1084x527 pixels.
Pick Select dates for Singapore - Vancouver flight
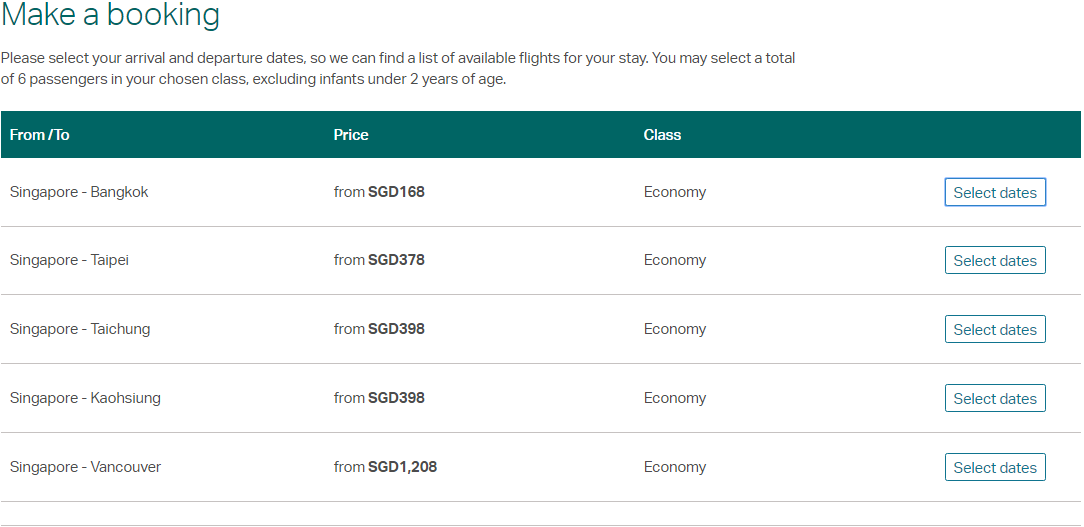tap(995, 467)
